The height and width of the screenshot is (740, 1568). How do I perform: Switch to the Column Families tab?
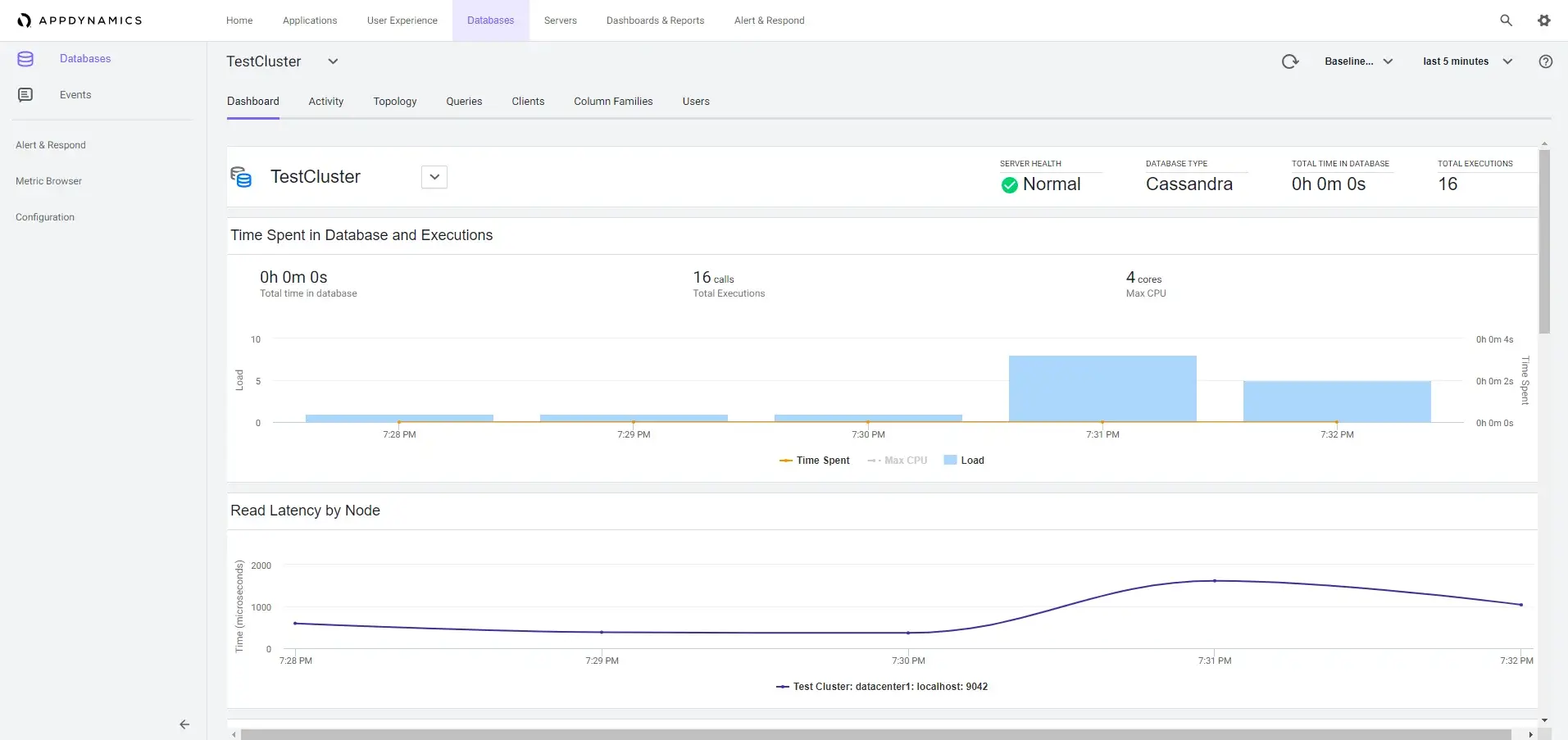pyautogui.click(x=613, y=102)
